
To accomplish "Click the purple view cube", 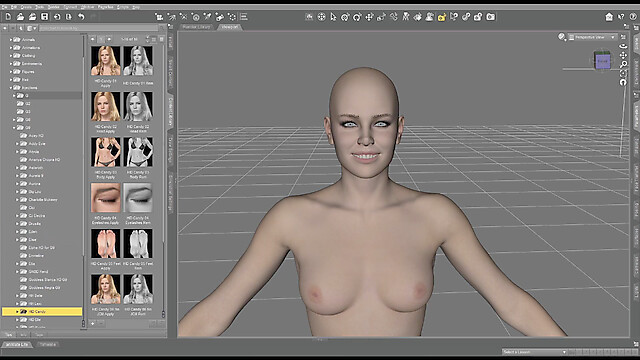I will pyautogui.click(x=602, y=61).
